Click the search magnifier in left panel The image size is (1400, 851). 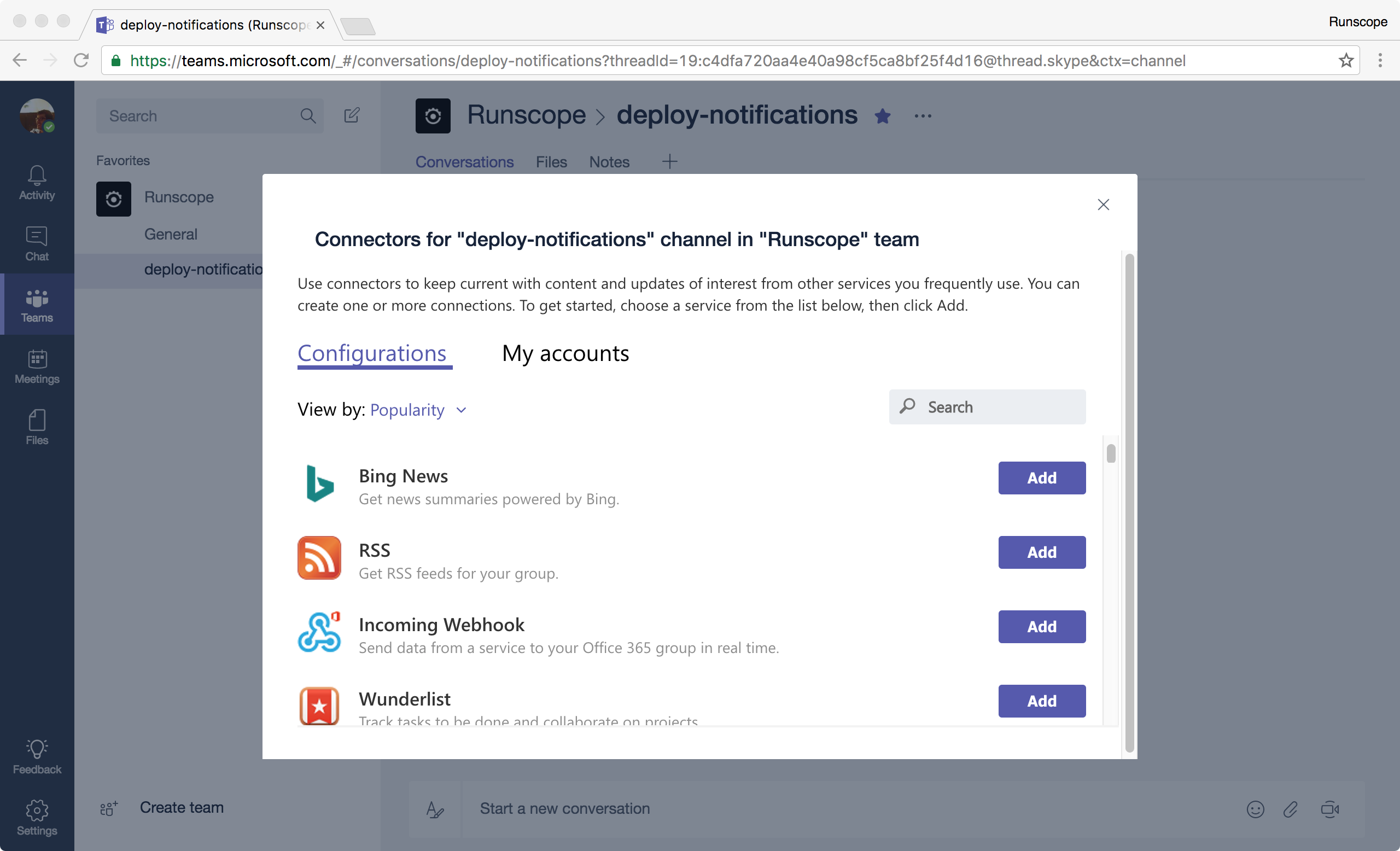click(x=308, y=116)
